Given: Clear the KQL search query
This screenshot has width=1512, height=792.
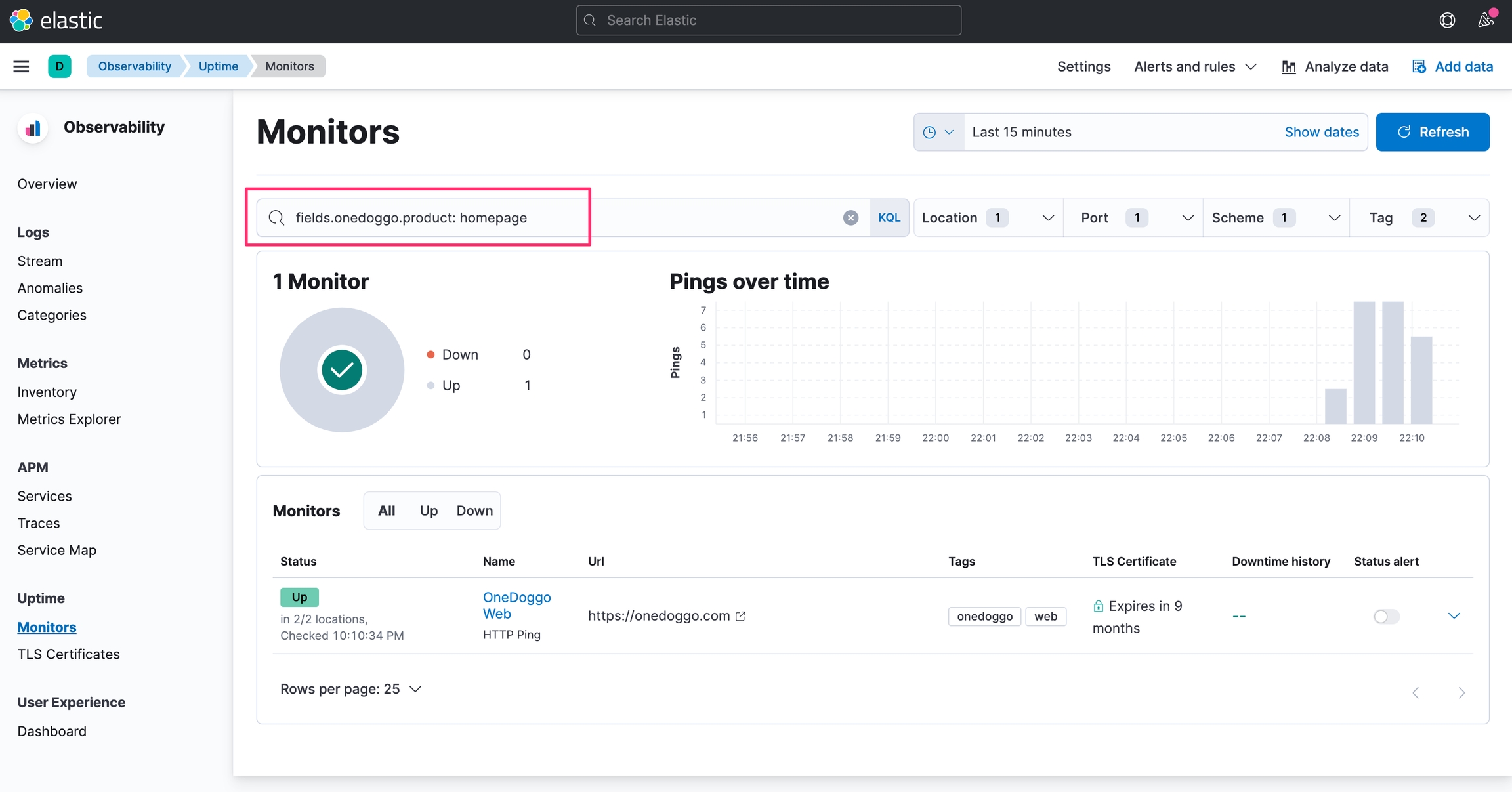Looking at the screenshot, I should [850, 218].
